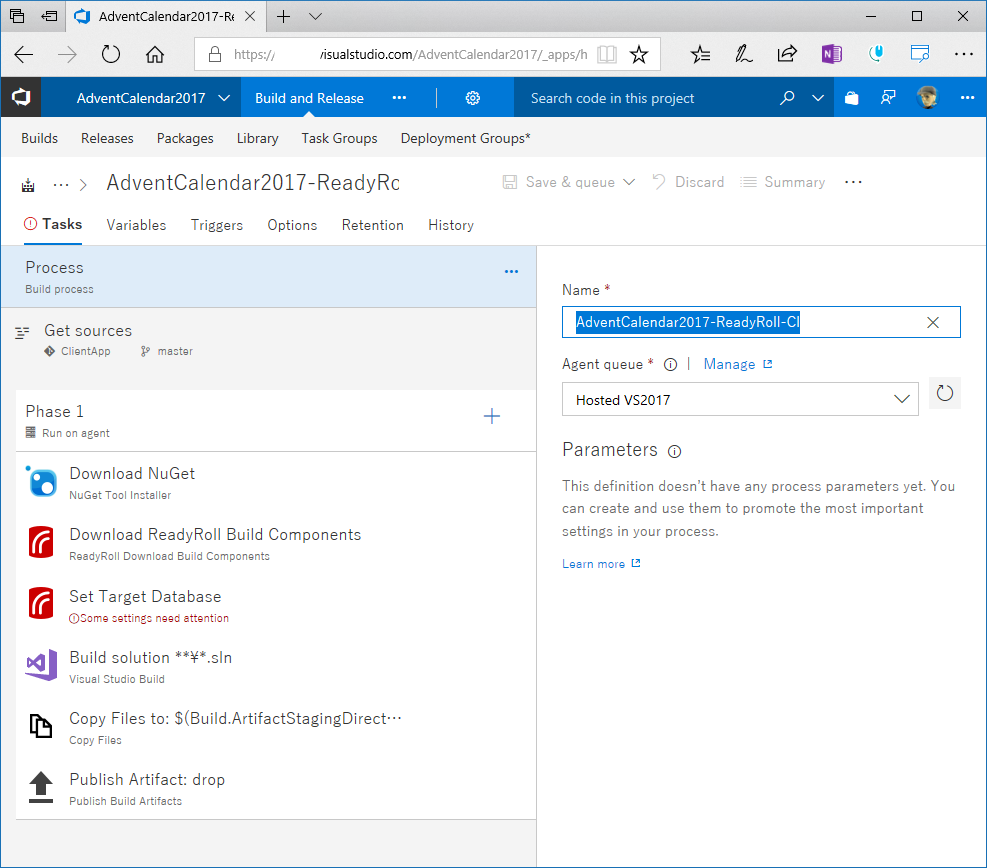Go to Builds page
The height and width of the screenshot is (868, 987).
pos(39,138)
